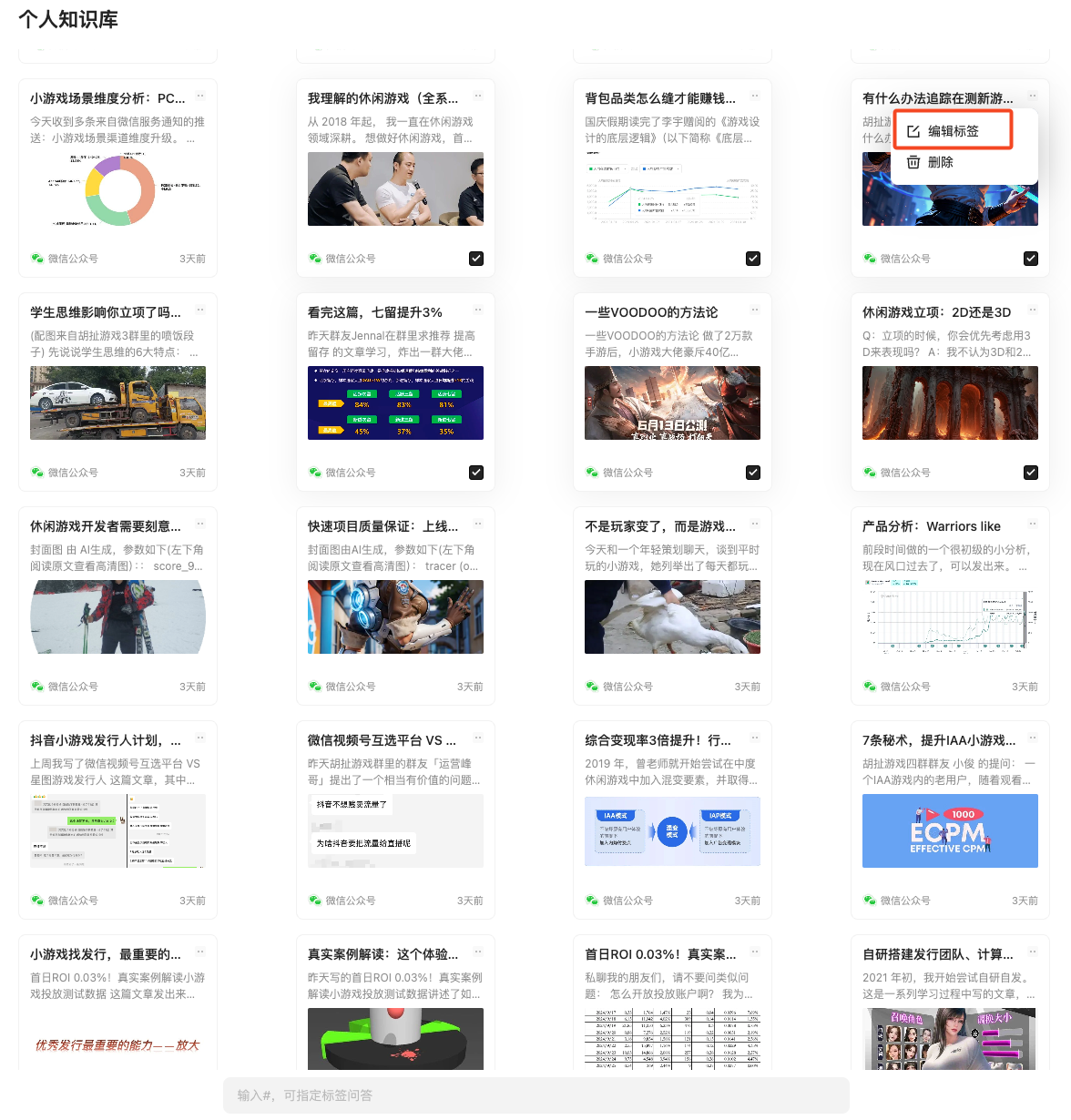The width and height of the screenshot is (1071, 1120).
Task: Open the article titled 我理解的休闲游戏（全系...
Action: [x=383, y=98]
